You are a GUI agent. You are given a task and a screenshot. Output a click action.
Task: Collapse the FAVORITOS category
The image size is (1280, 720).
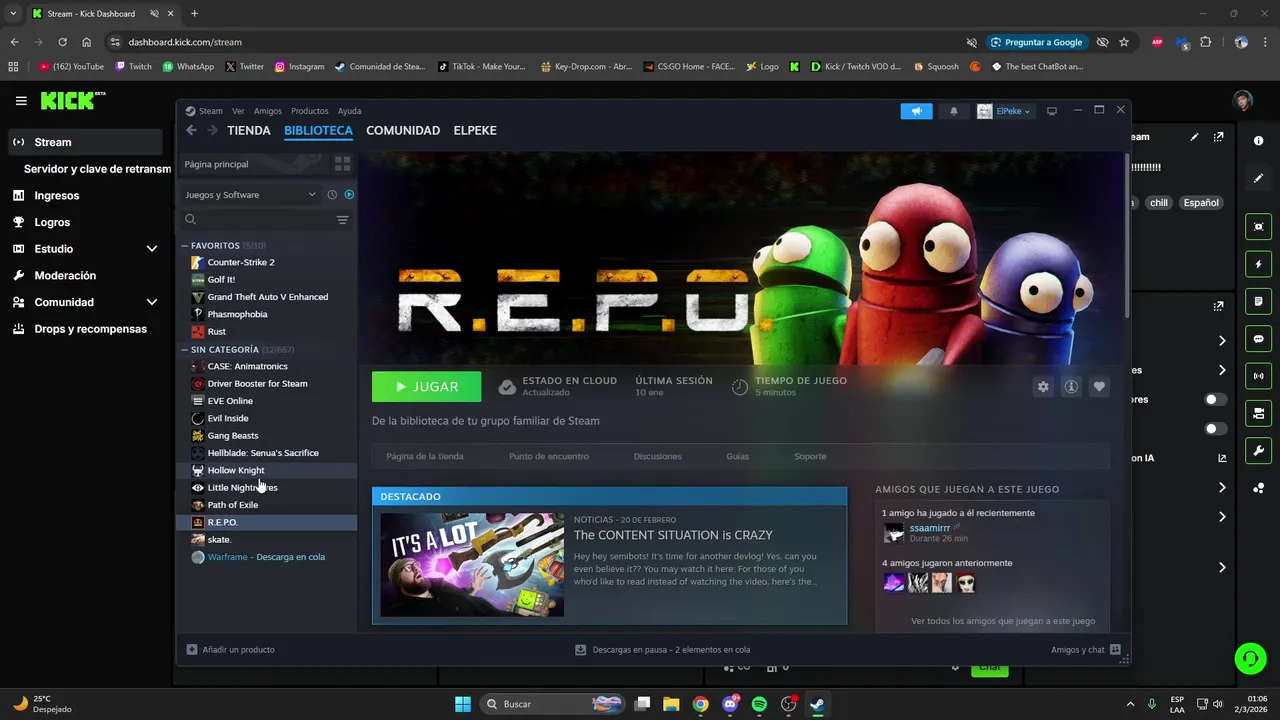185,245
